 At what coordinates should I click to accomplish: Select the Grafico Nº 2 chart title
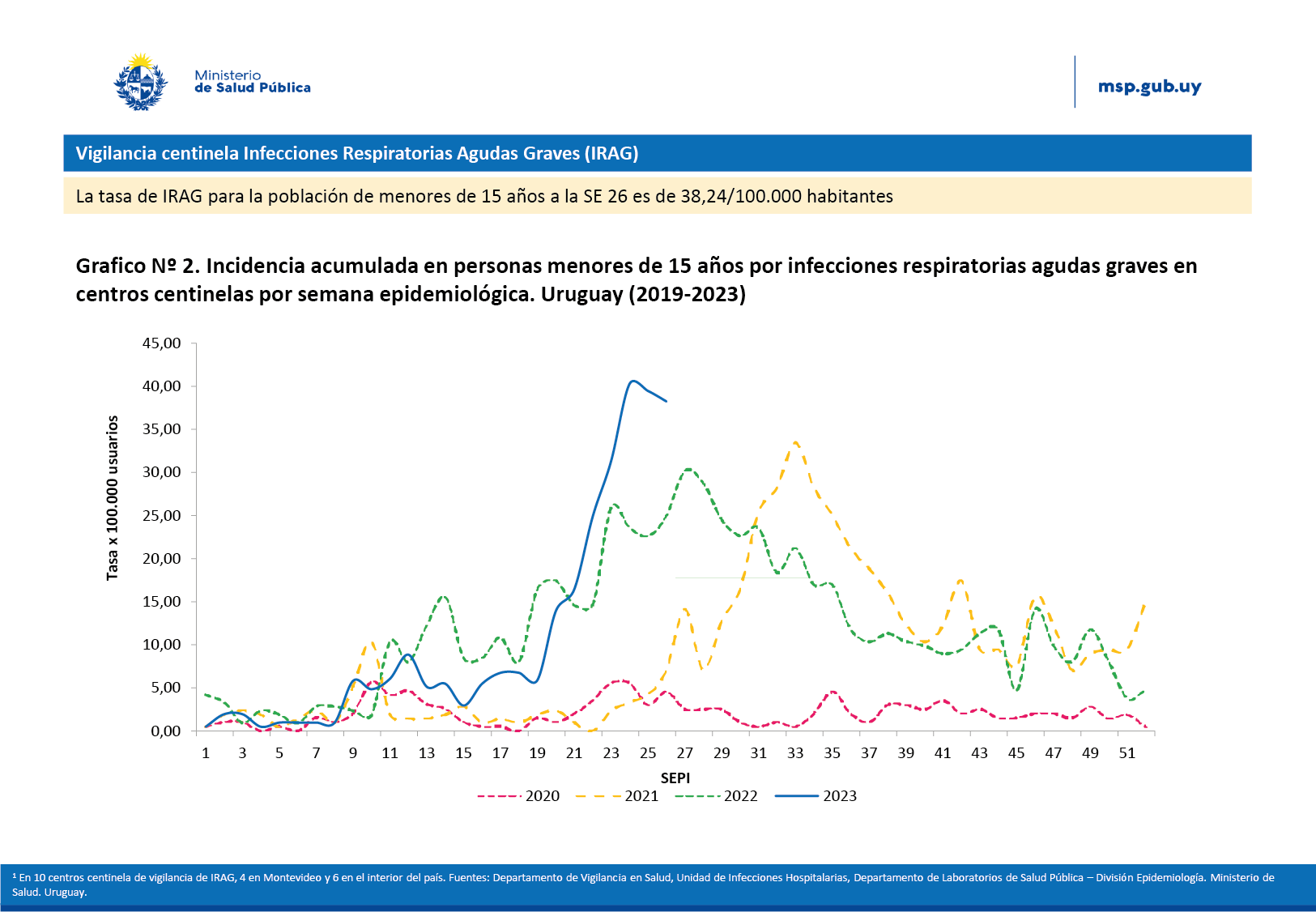pos(637,279)
